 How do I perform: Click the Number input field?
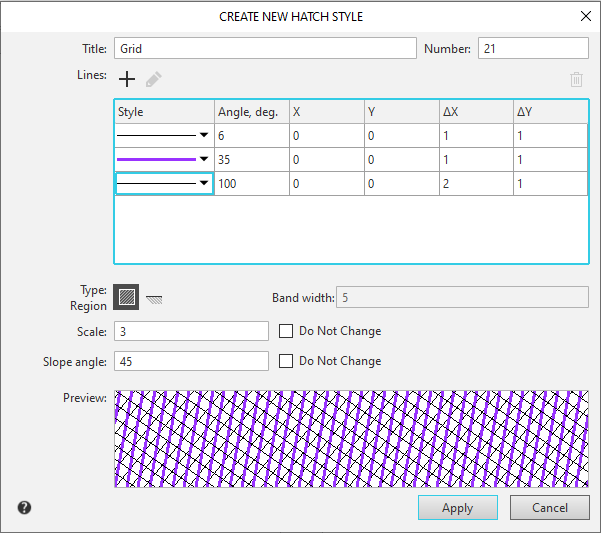[532, 48]
